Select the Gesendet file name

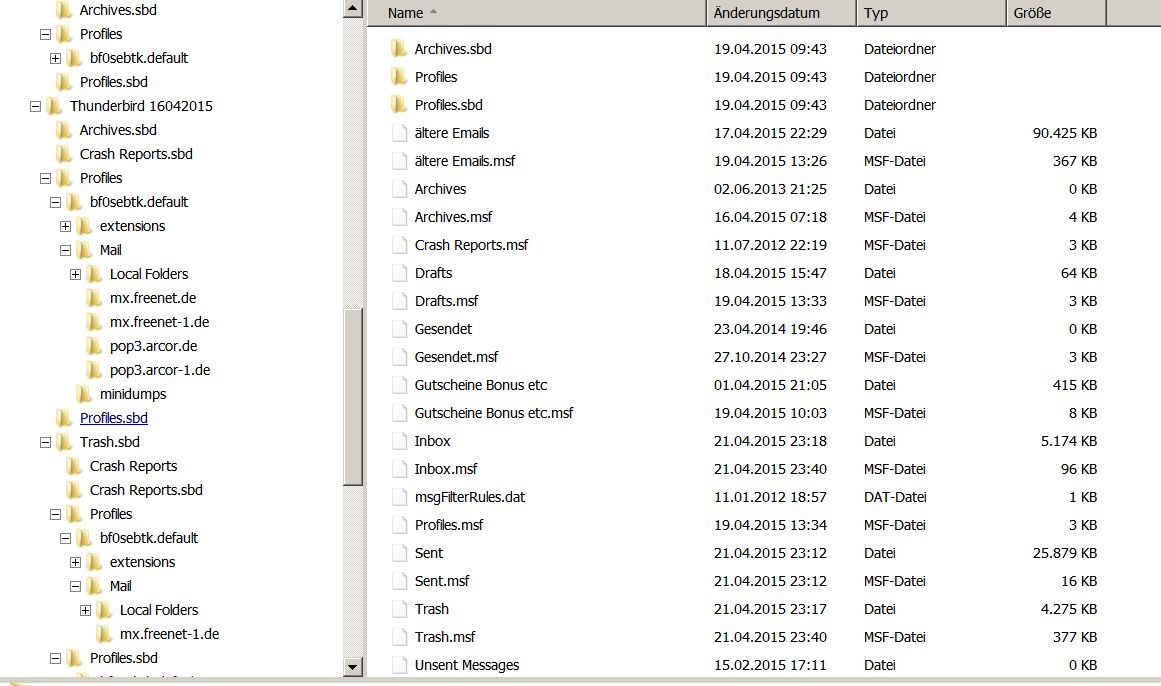coord(443,329)
